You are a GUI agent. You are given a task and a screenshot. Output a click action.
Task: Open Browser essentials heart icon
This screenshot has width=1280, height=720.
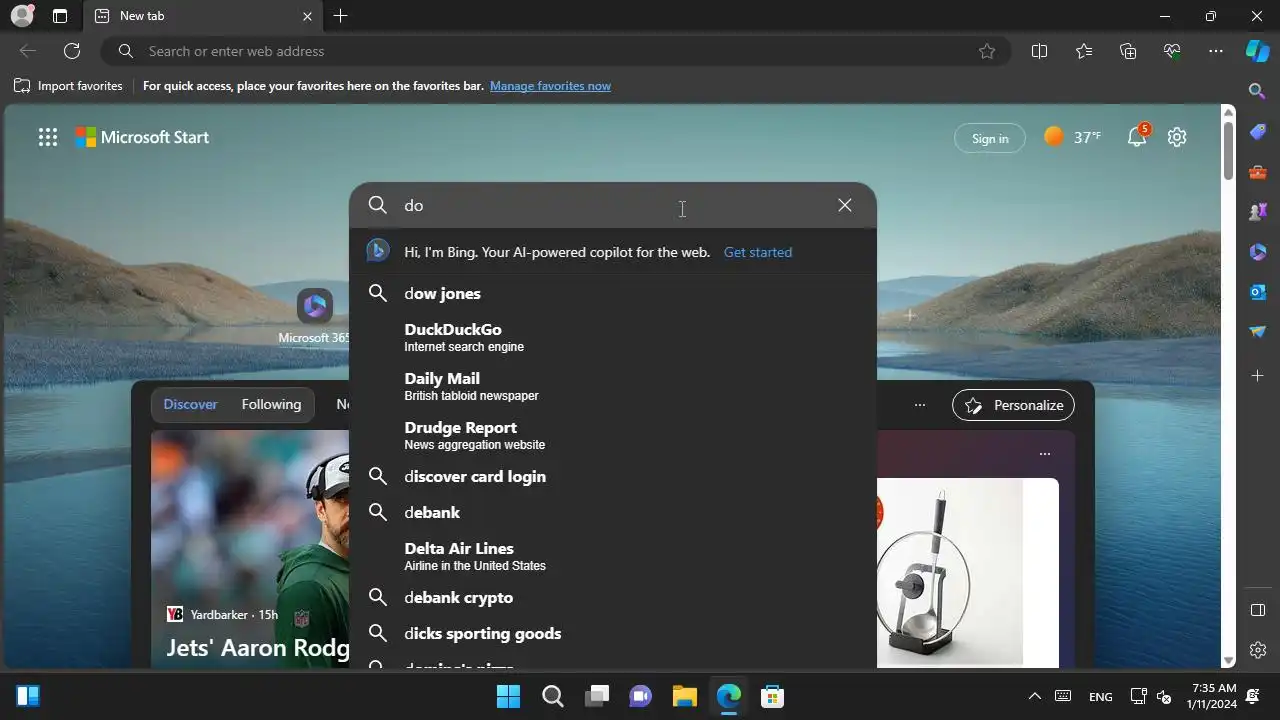click(x=1172, y=51)
